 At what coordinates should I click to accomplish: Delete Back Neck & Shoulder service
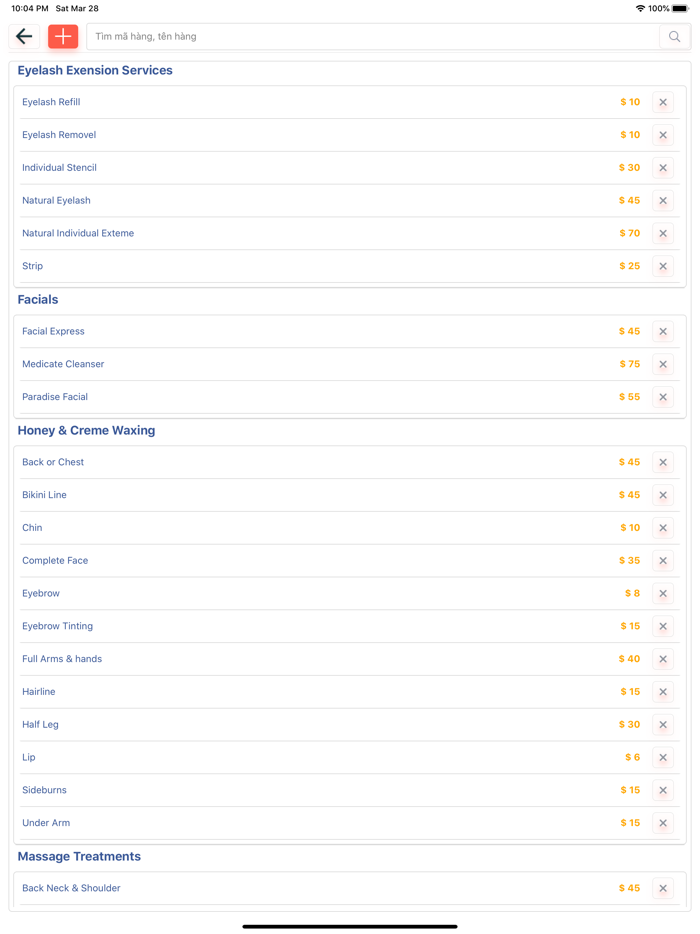(x=663, y=888)
